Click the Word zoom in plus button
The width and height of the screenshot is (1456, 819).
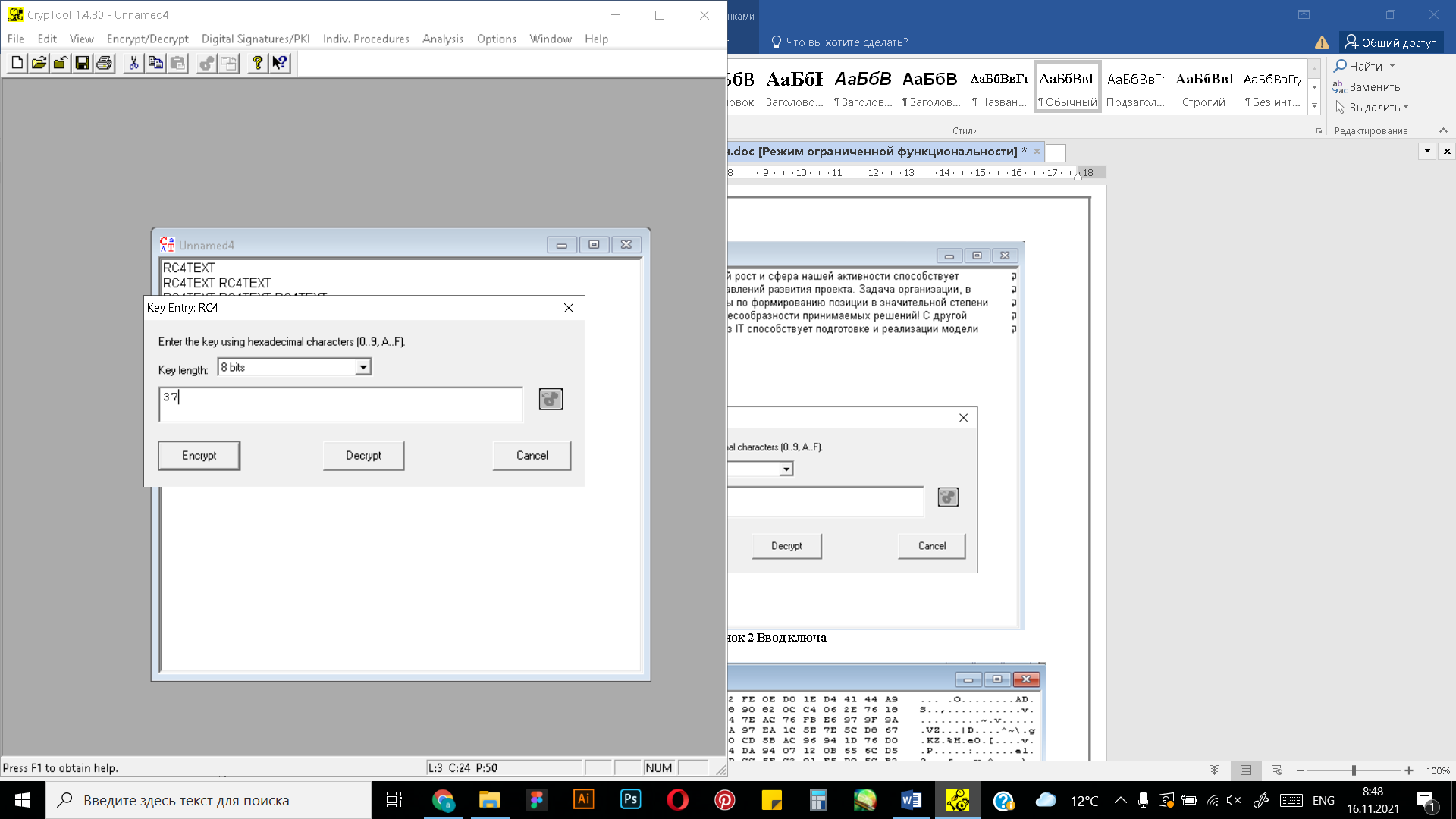coord(1409,770)
